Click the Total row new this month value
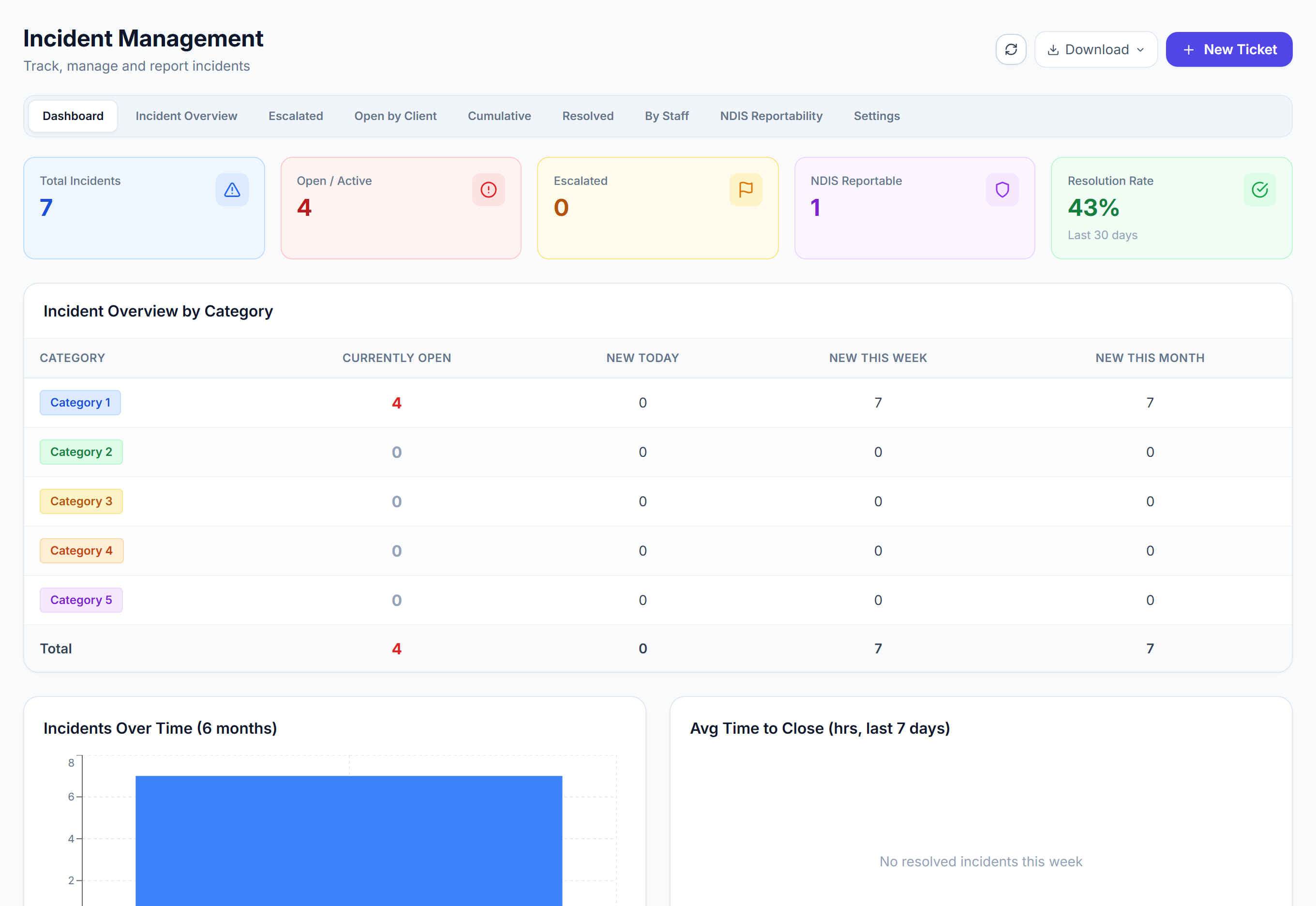Screen dimensions: 1316x906 [x=1150, y=649]
